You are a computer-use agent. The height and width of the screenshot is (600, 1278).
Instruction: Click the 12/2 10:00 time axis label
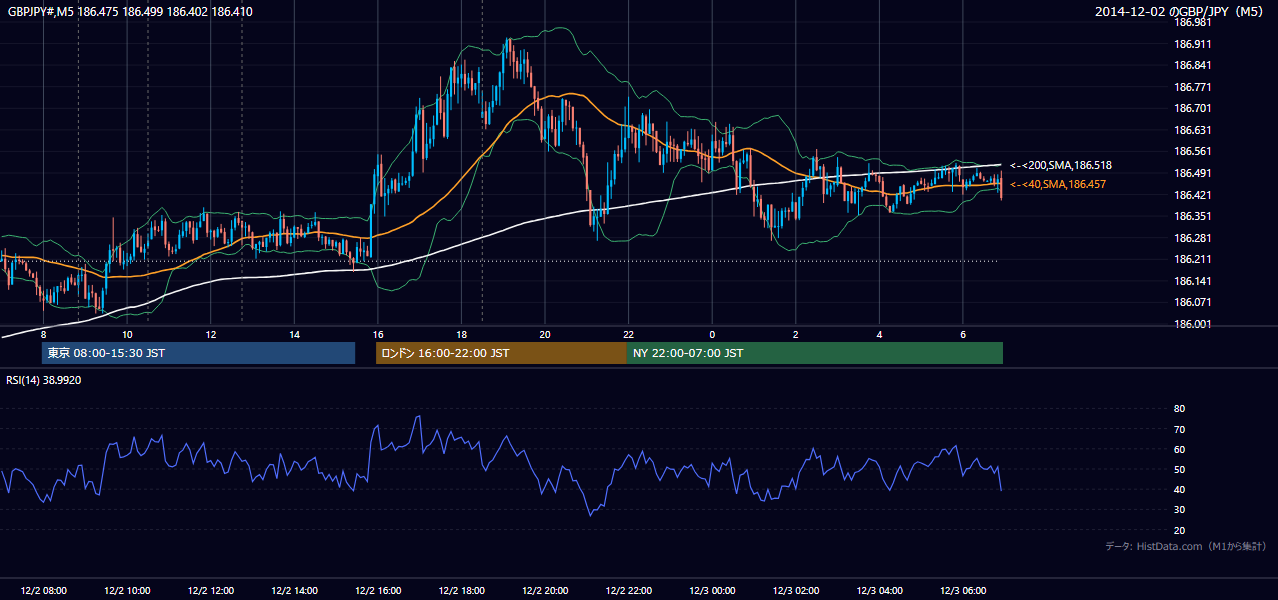[127, 591]
